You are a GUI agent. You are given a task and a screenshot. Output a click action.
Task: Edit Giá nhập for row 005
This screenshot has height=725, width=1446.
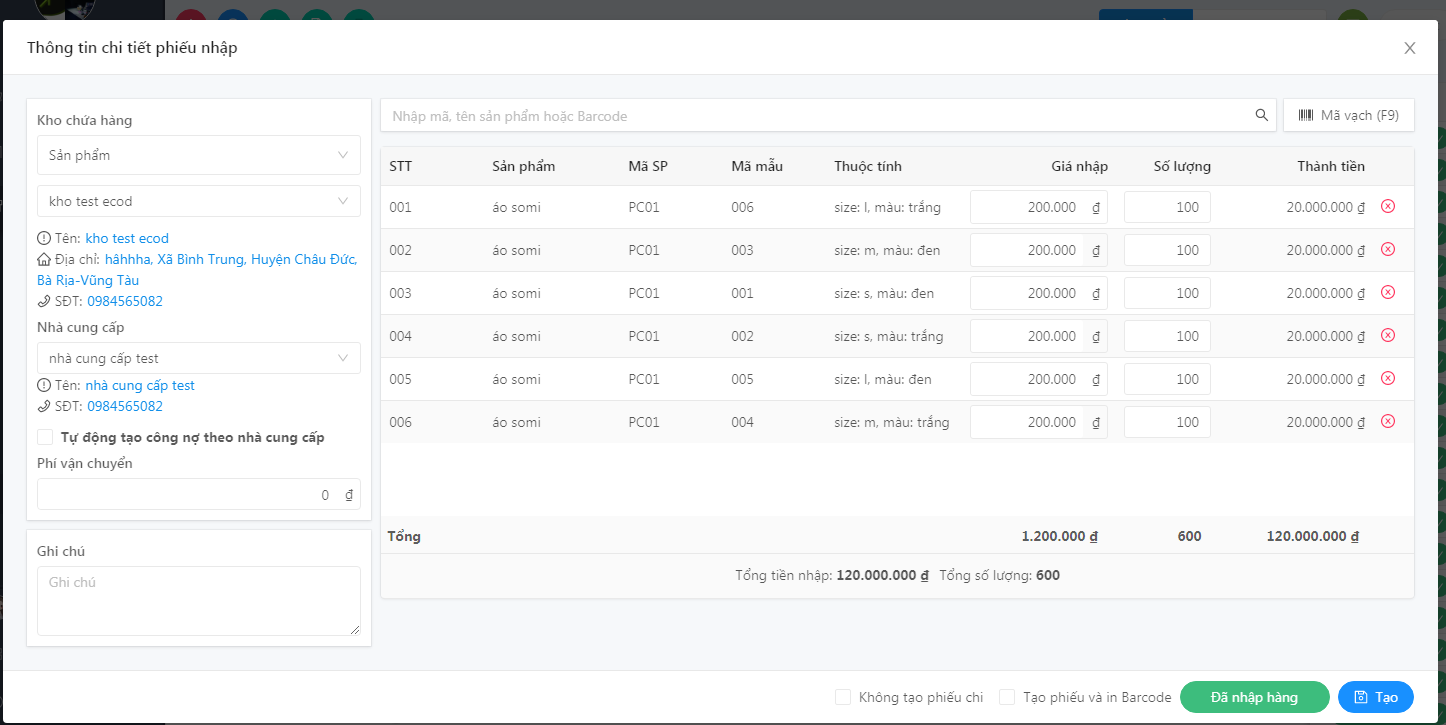[x=1039, y=379]
